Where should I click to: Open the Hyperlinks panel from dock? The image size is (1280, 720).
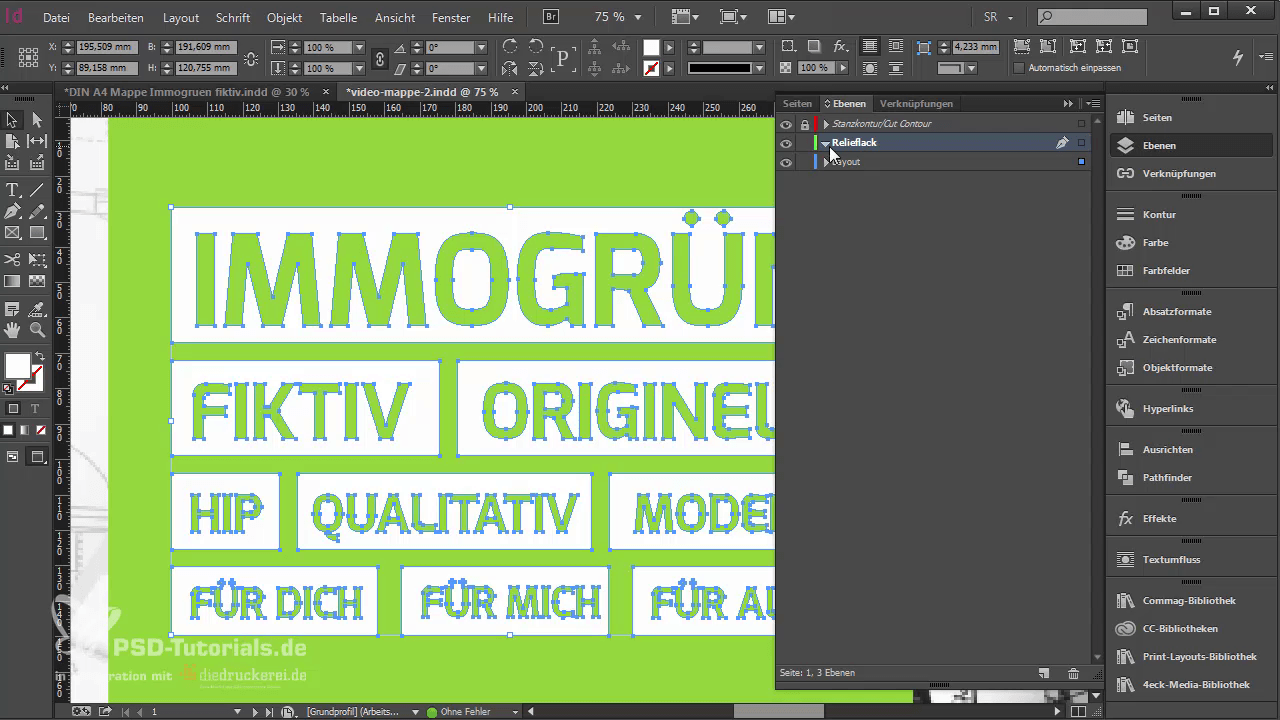coord(1167,408)
